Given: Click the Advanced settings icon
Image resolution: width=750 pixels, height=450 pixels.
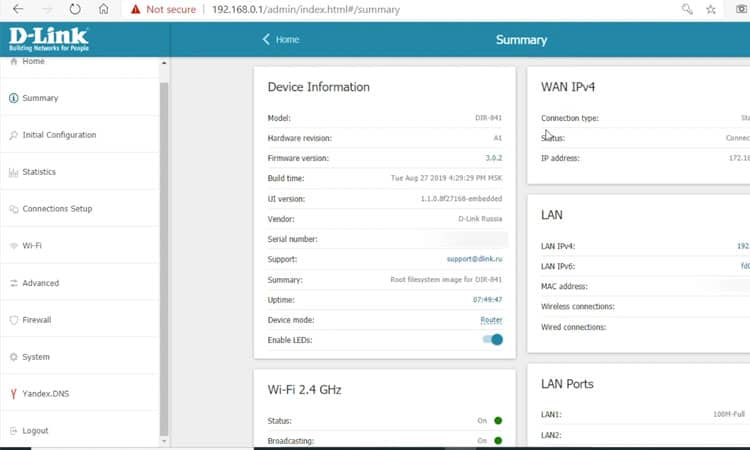Looking at the screenshot, I should point(13,283).
